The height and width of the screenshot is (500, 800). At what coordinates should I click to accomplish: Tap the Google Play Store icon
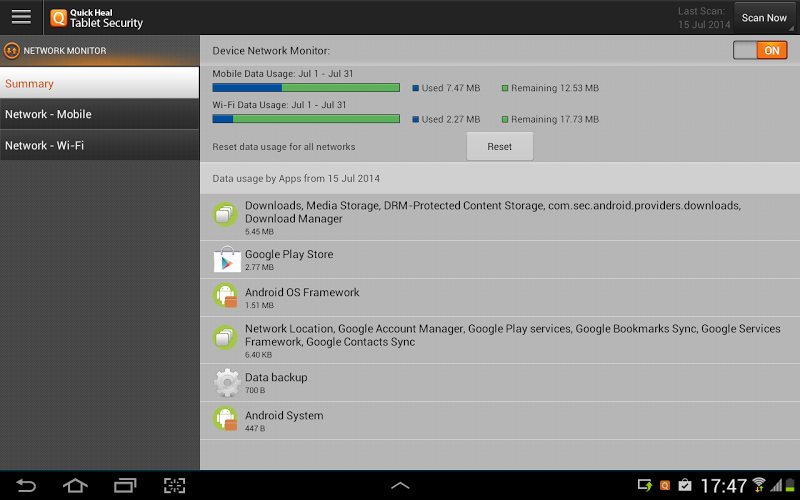click(x=227, y=259)
